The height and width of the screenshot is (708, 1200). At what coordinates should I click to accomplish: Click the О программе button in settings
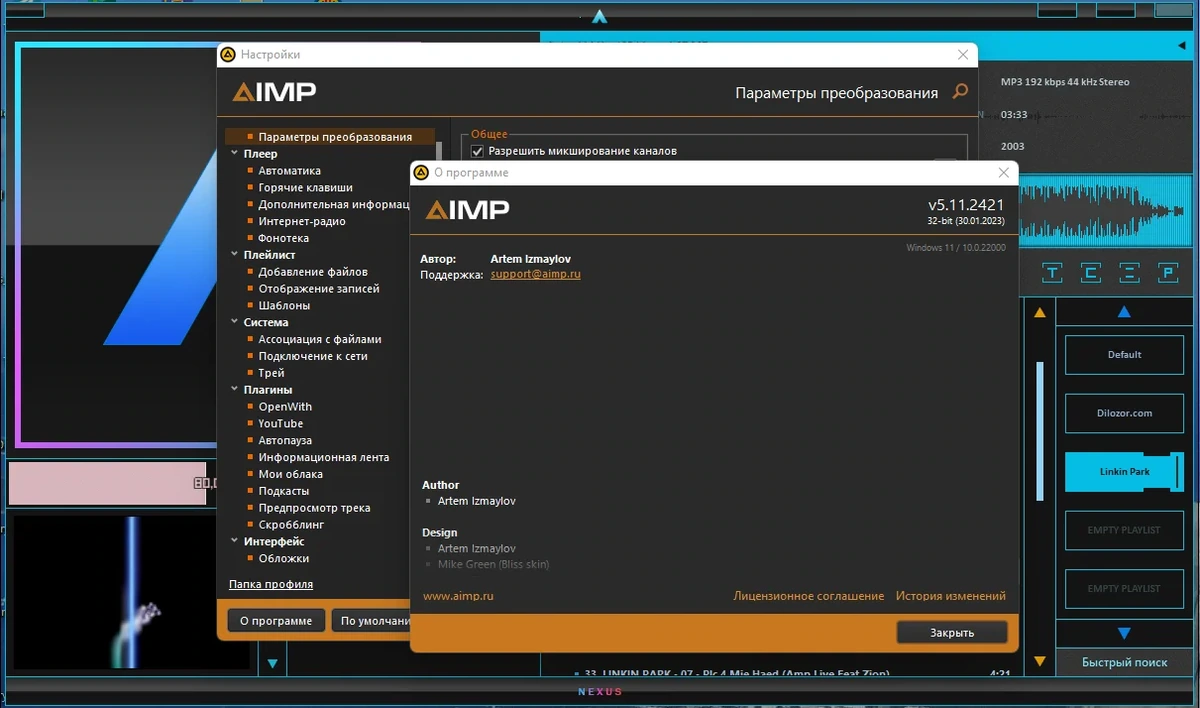(x=276, y=620)
